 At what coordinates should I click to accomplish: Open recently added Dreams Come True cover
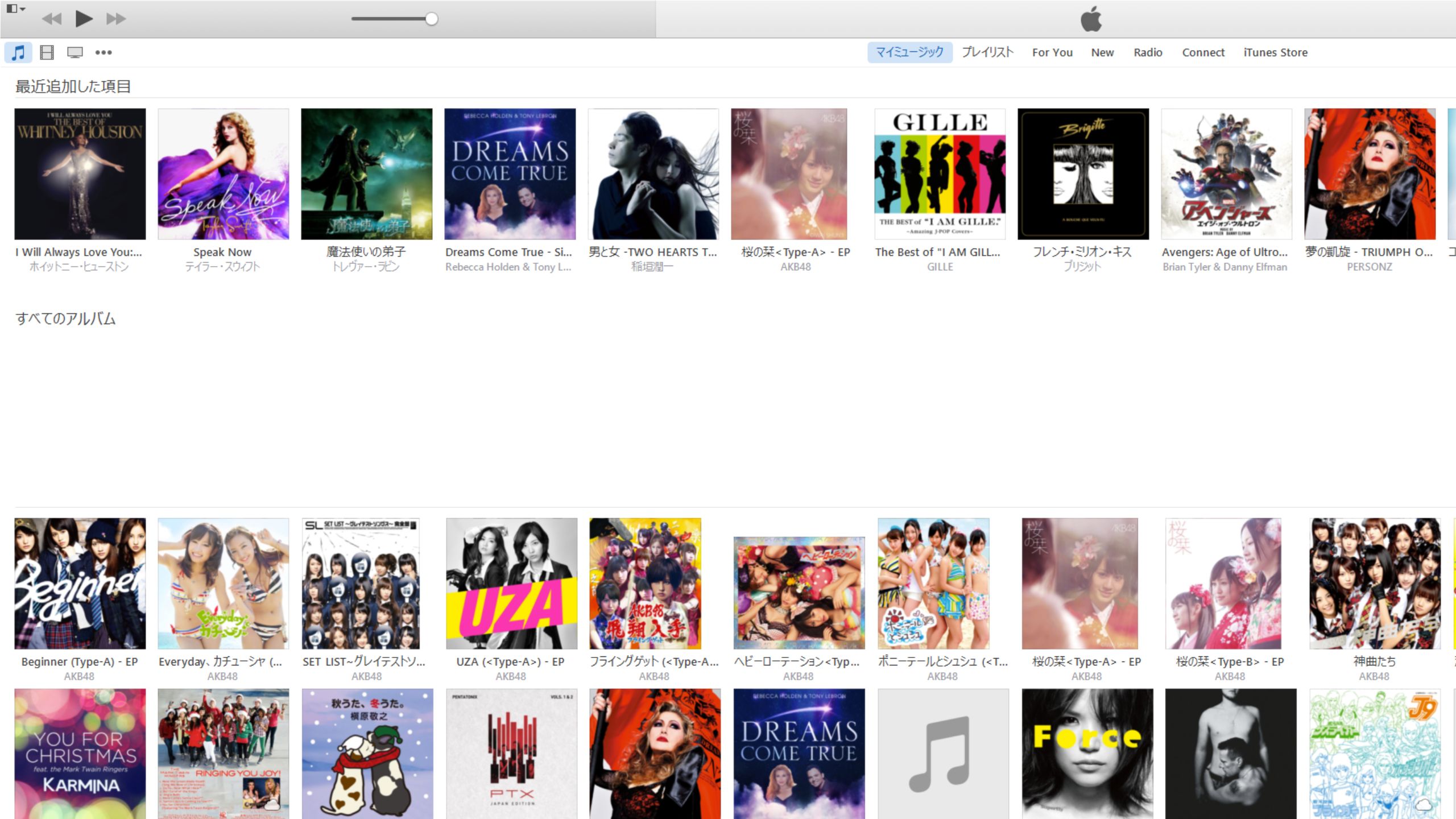(510, 174)
